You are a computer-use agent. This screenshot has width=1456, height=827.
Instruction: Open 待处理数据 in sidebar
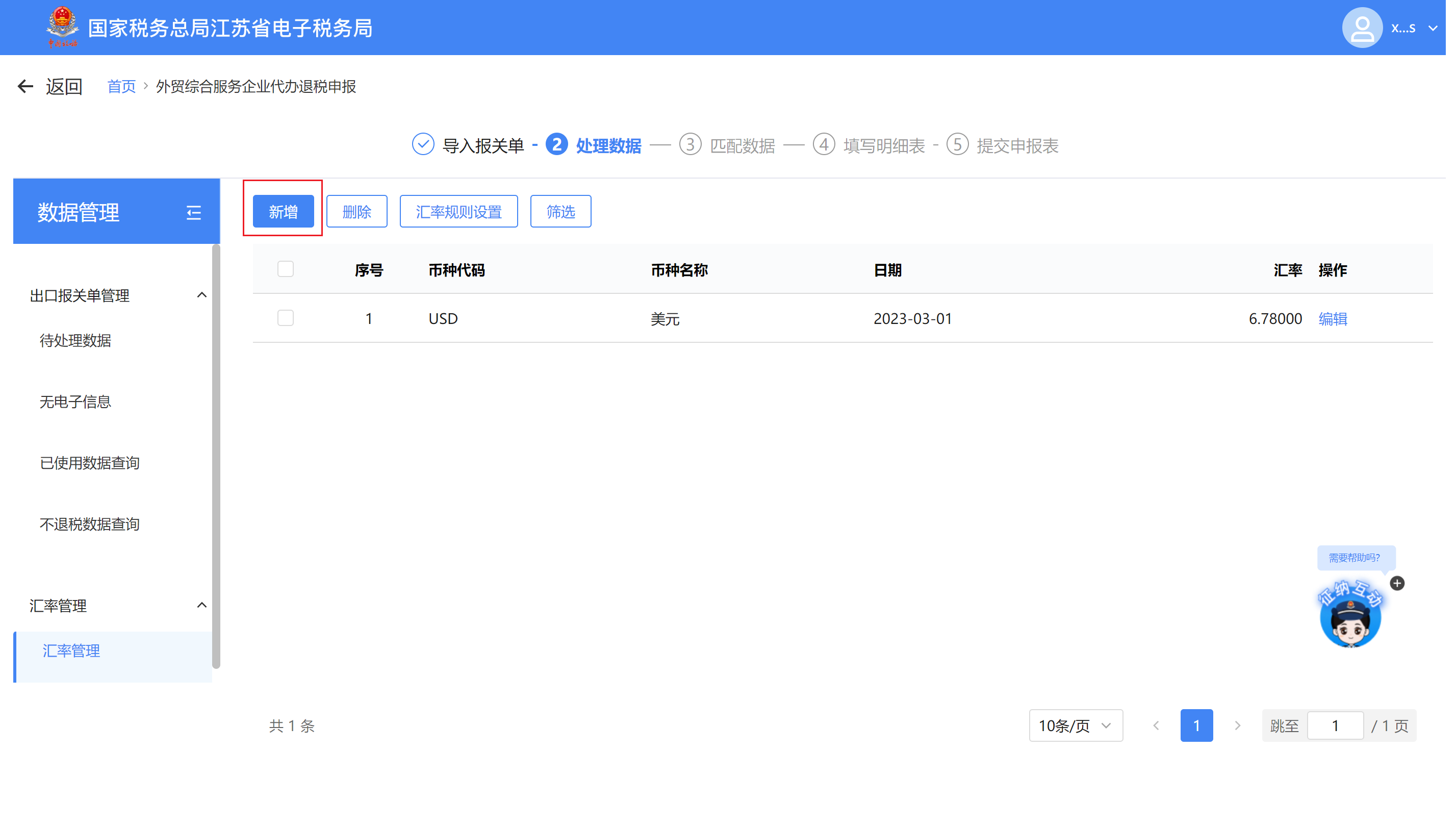pyautogui.click(x=75, y=341)
